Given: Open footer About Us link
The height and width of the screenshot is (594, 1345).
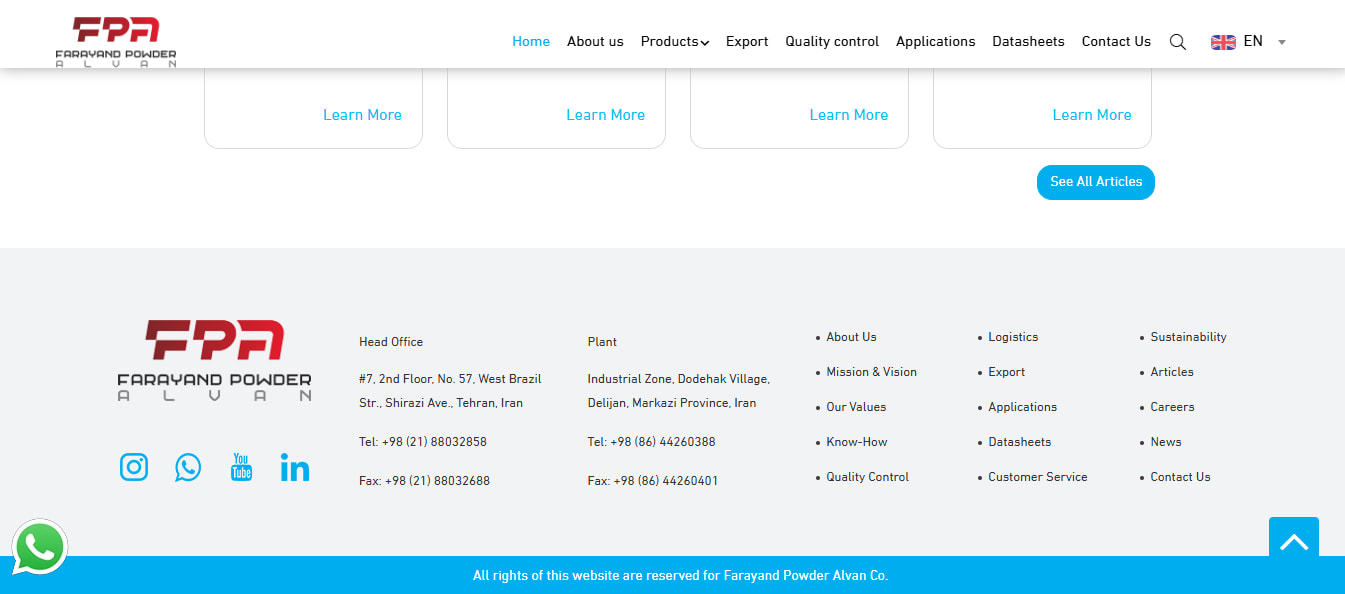Looking at the screenshot, I should (x=851, y=337).
